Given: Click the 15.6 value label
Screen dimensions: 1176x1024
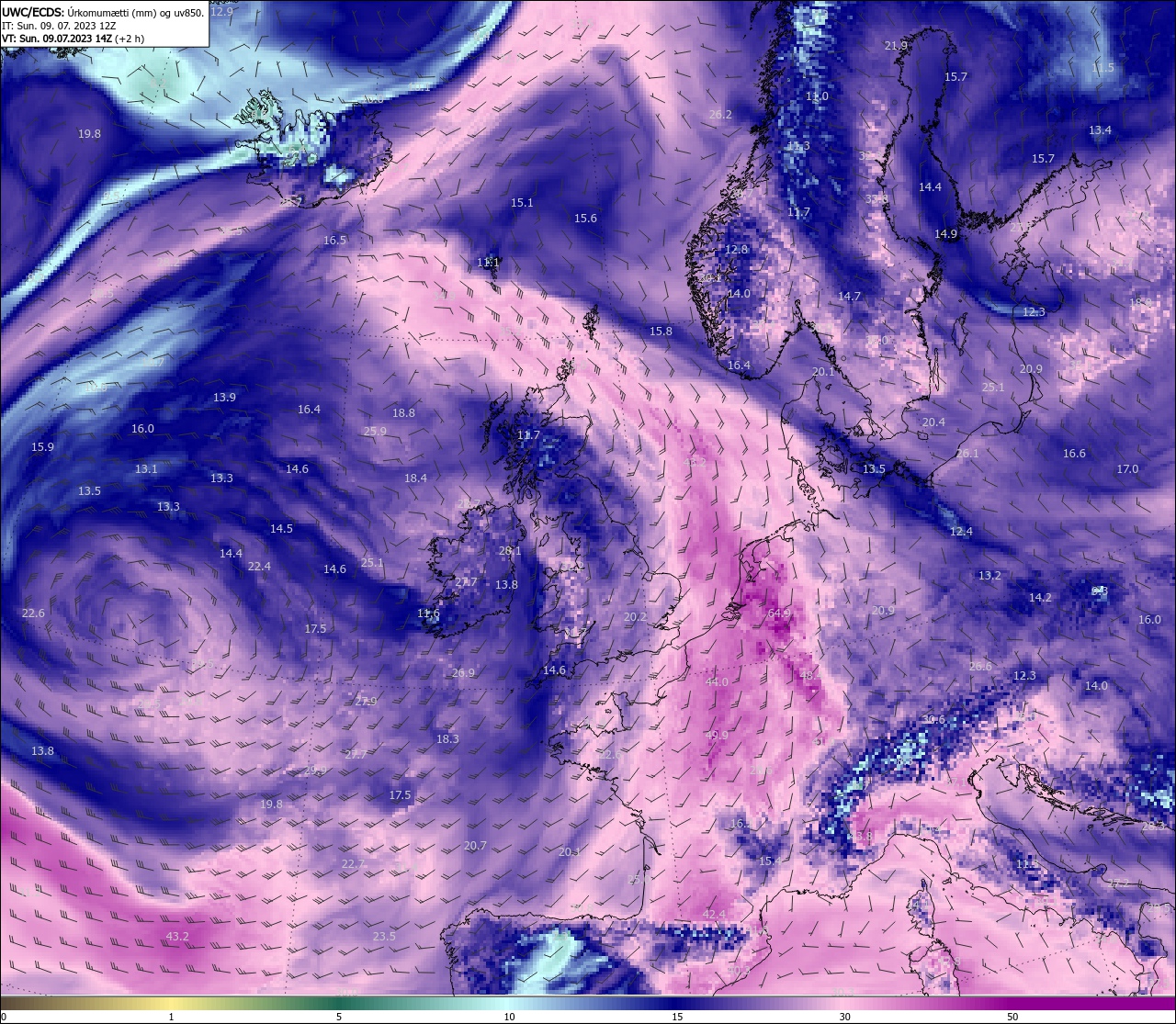Looking at the screenshot, I should coord(585,219).
